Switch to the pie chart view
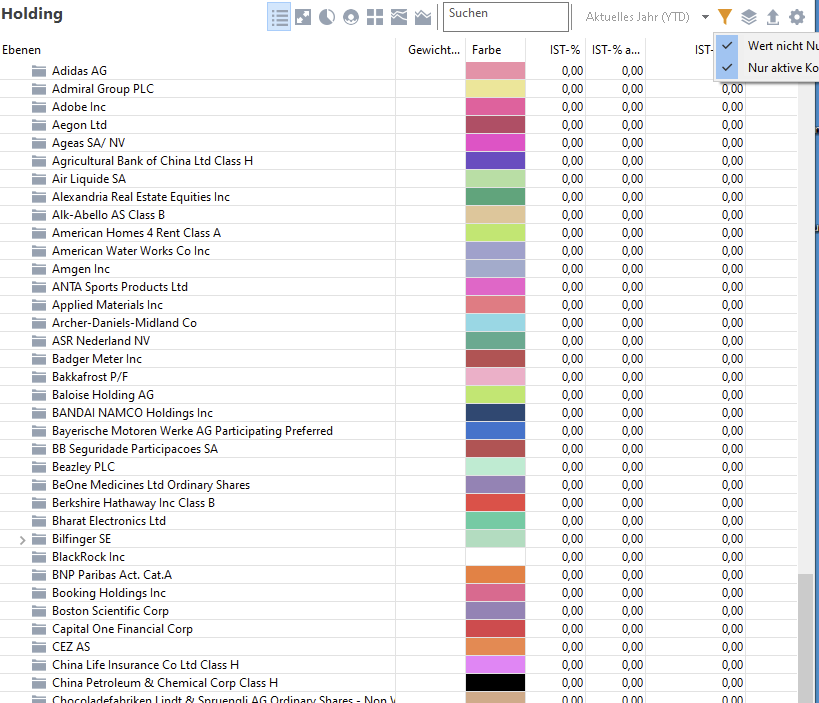This screenshot has height=703, width=819. point(327,17)
